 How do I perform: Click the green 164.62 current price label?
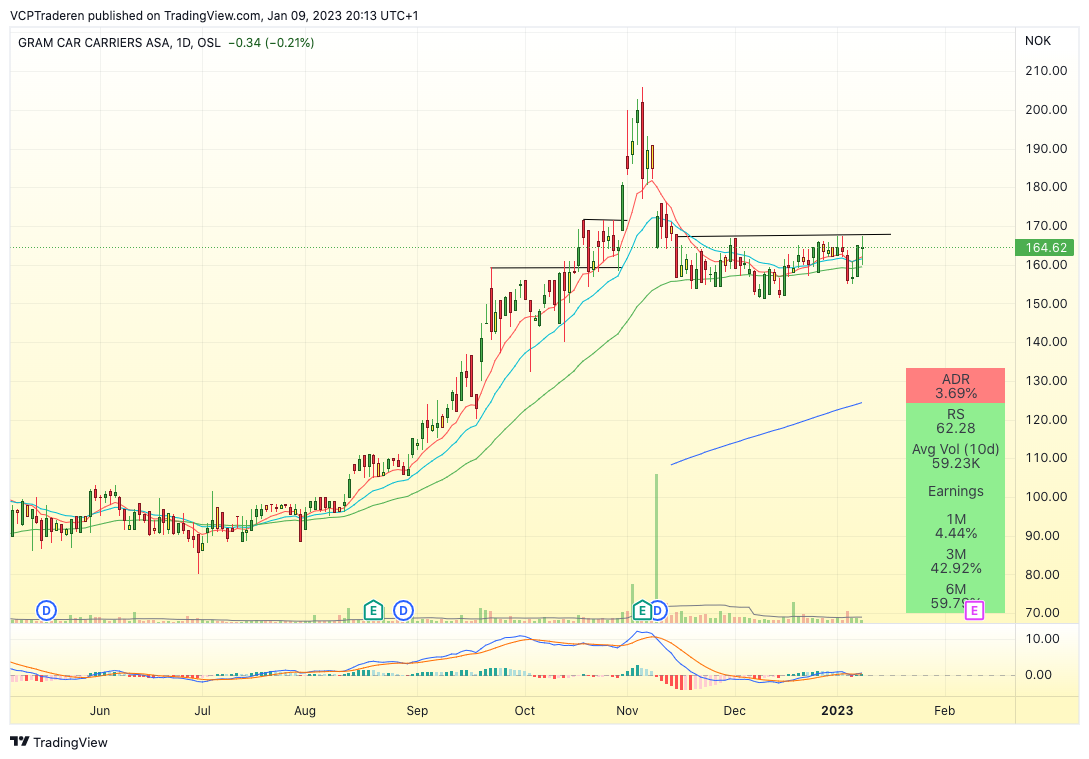[1045, 248]
